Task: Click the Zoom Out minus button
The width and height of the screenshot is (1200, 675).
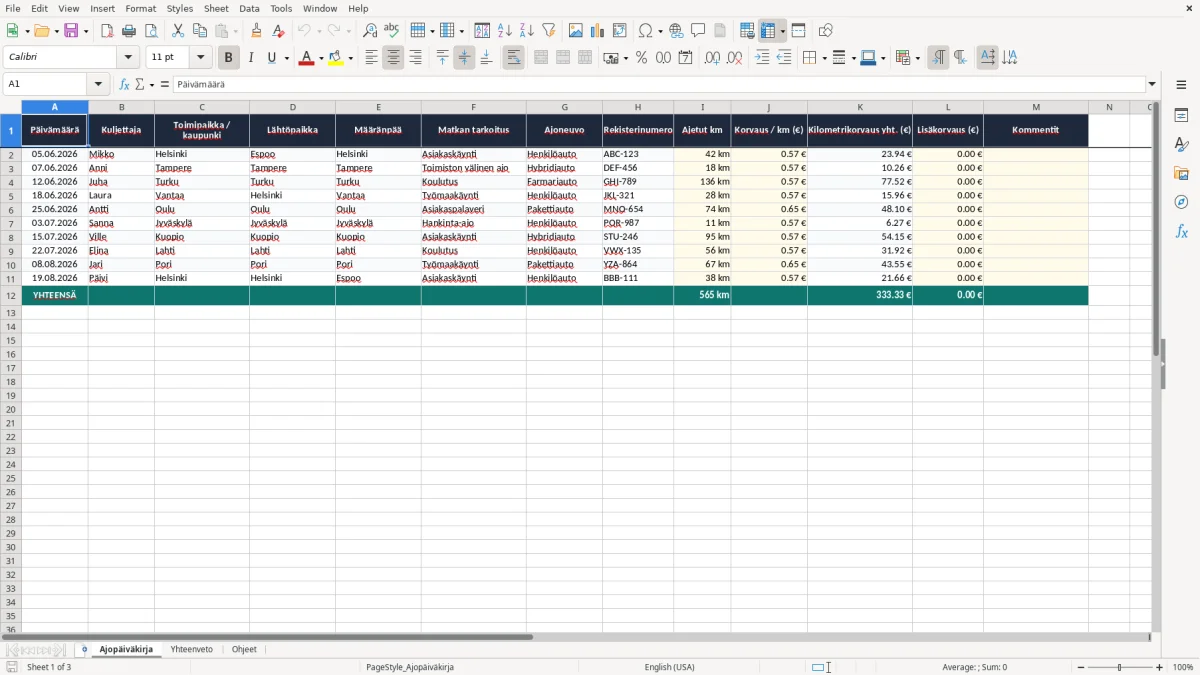Action: pos(1081,667)
